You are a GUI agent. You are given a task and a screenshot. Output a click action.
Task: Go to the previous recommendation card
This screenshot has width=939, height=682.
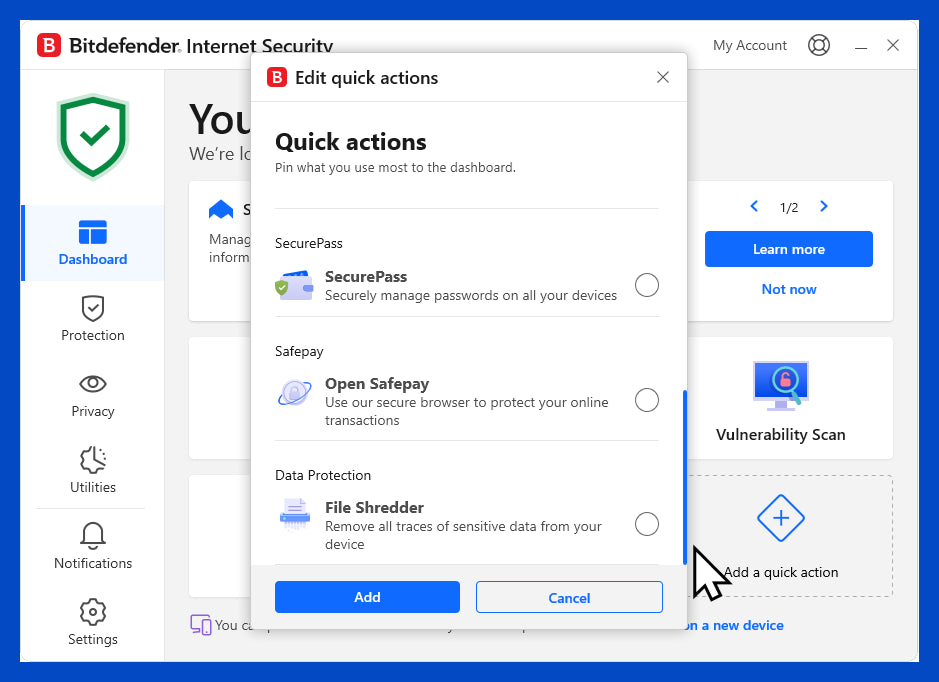coord(754,206)
